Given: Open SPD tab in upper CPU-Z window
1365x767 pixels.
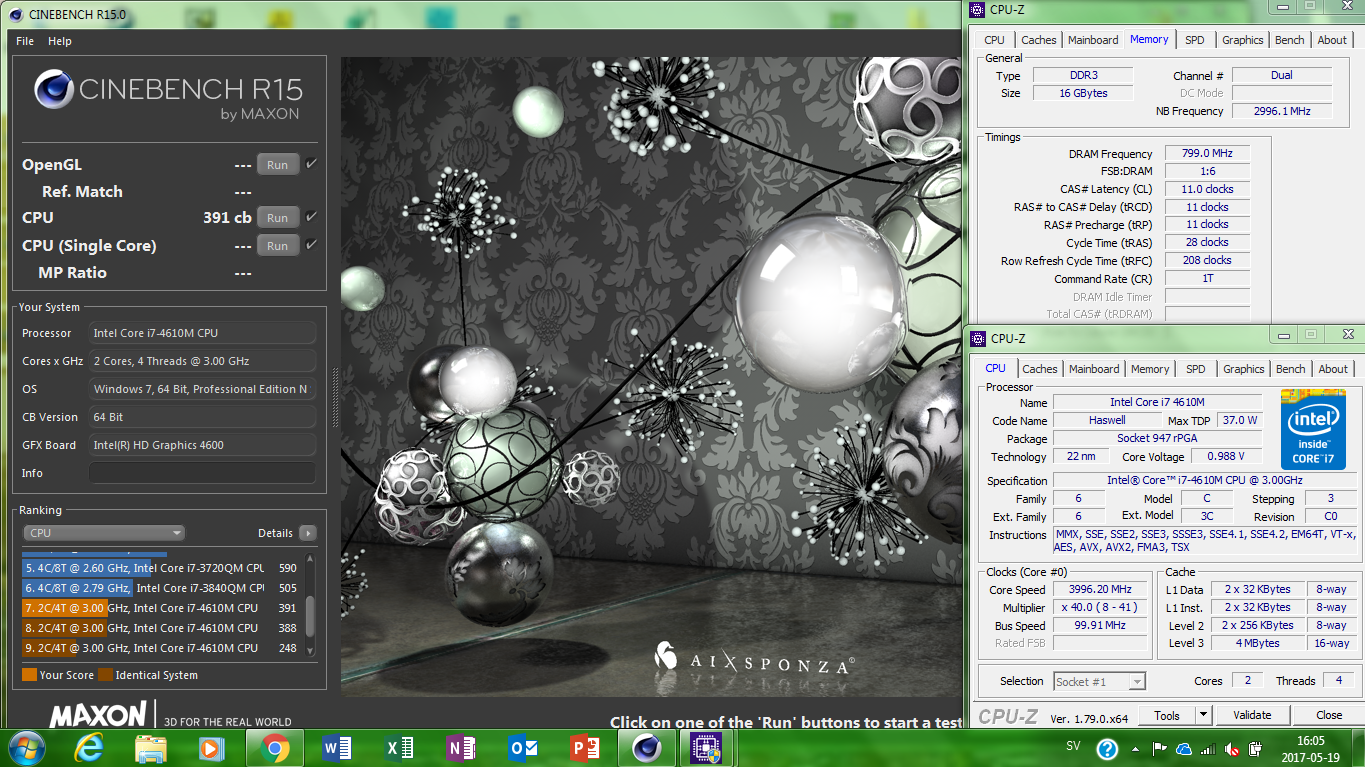Looking at the screenshot, I should coord(1195,40).
